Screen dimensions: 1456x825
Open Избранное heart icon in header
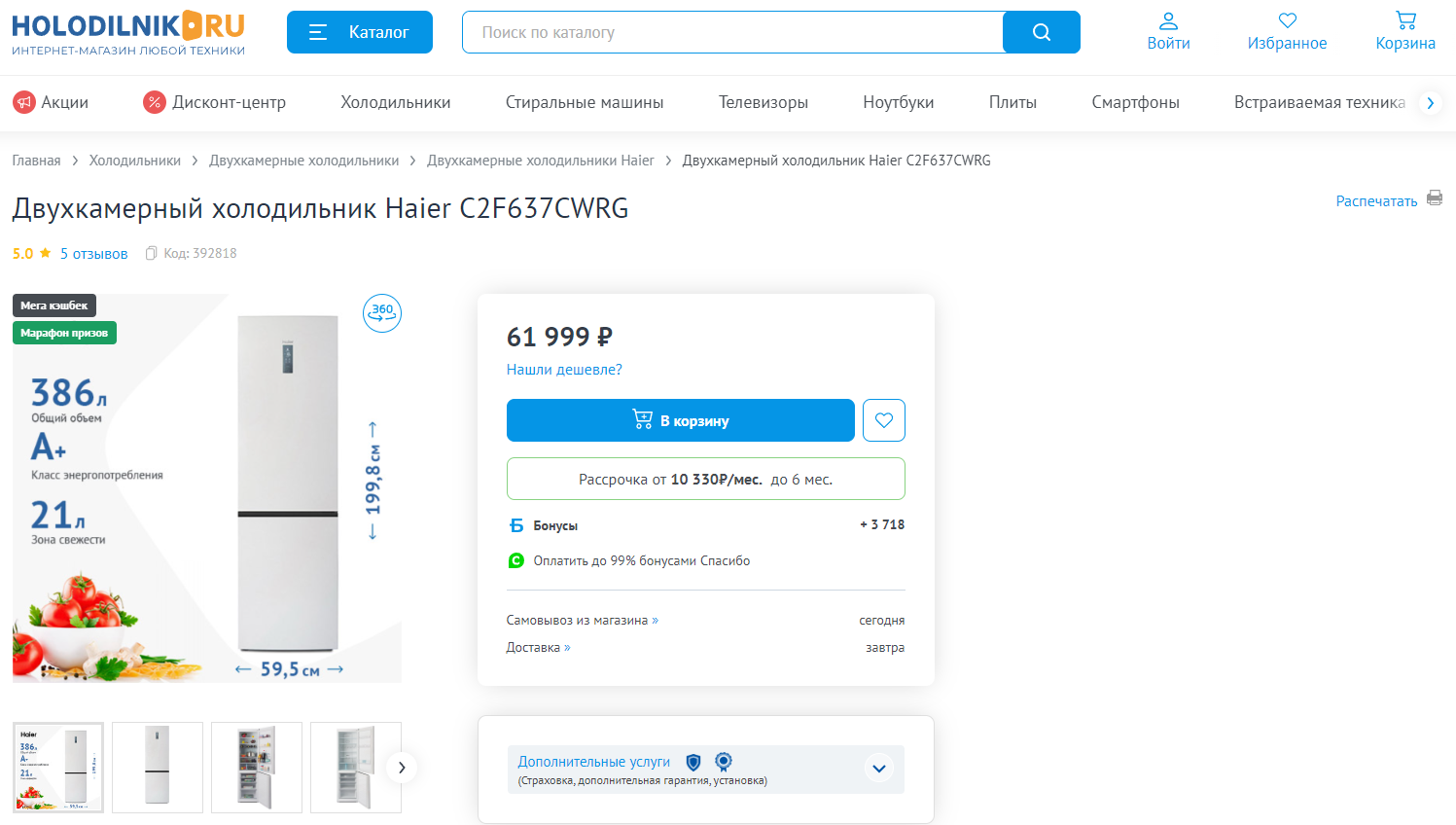tap(1287, 31)
